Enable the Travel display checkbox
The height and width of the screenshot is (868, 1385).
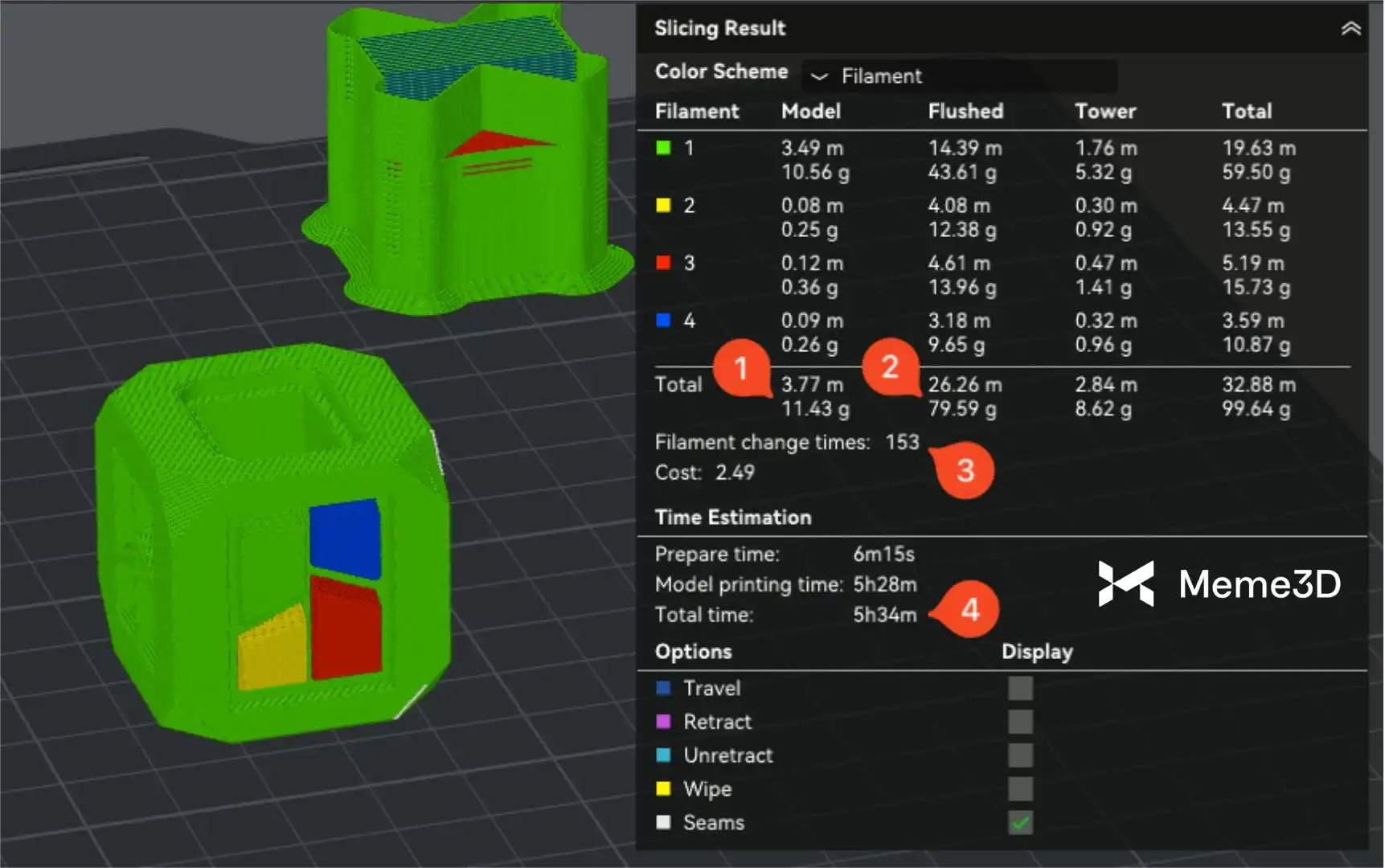pos(1020,688)
